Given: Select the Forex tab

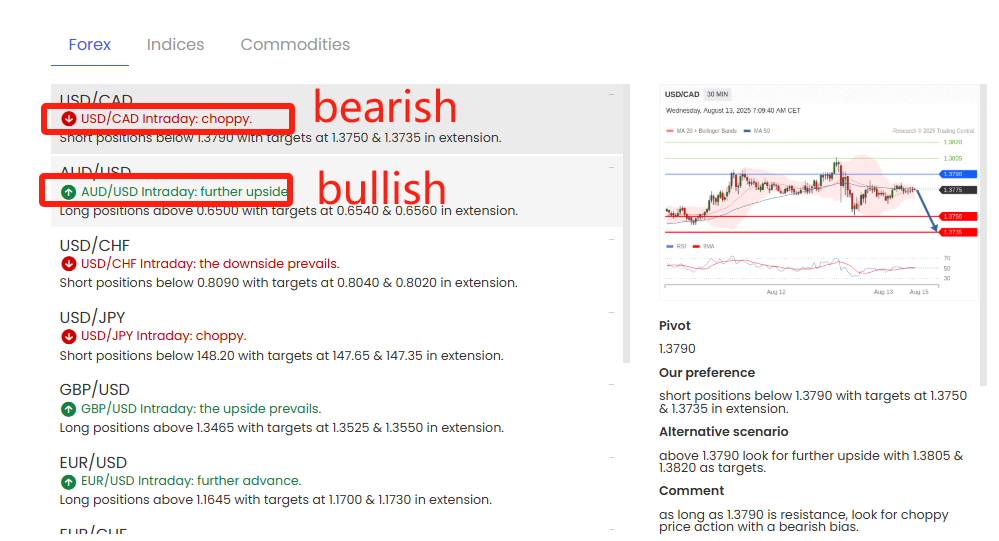Looking at the screenshot, I should click(x=90, y=45).
